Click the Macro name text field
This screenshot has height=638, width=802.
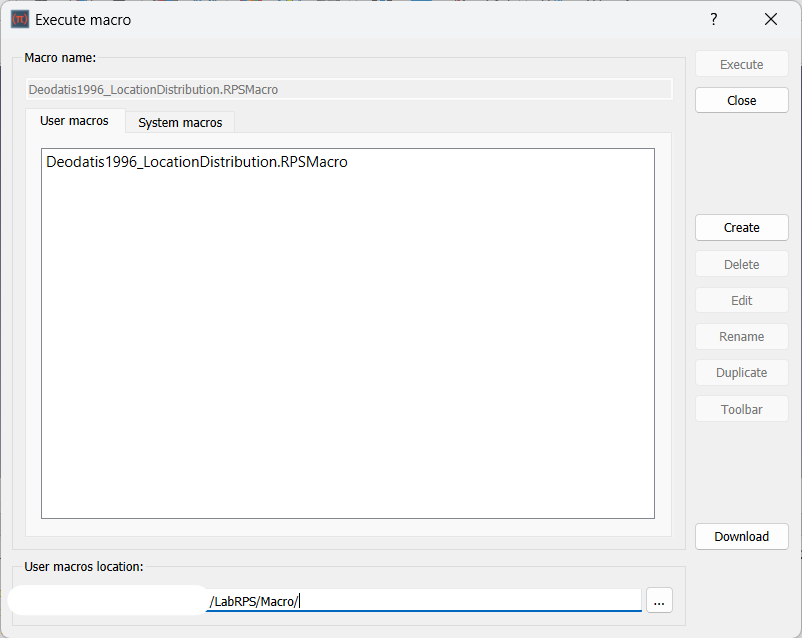click(x=348, y=90)
